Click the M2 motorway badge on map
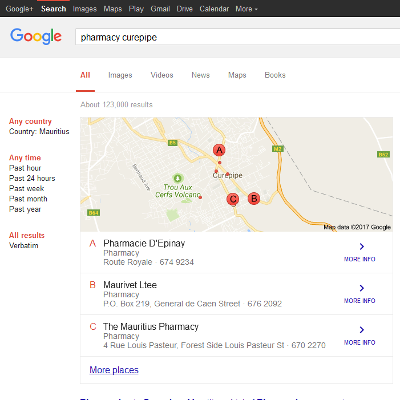The width and height of the screenshot is (400, 400). 278,149
